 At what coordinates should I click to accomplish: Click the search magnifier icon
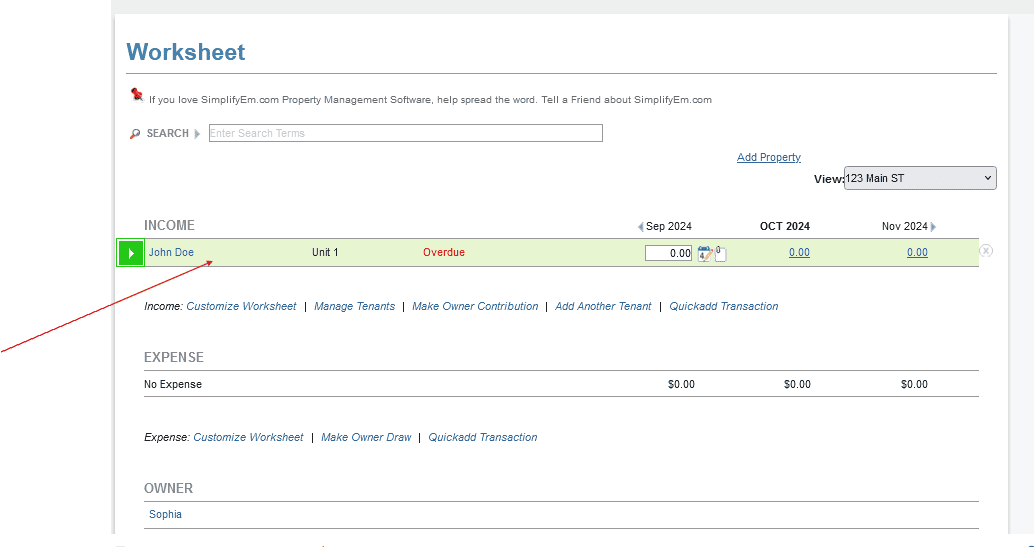point(135,134)
